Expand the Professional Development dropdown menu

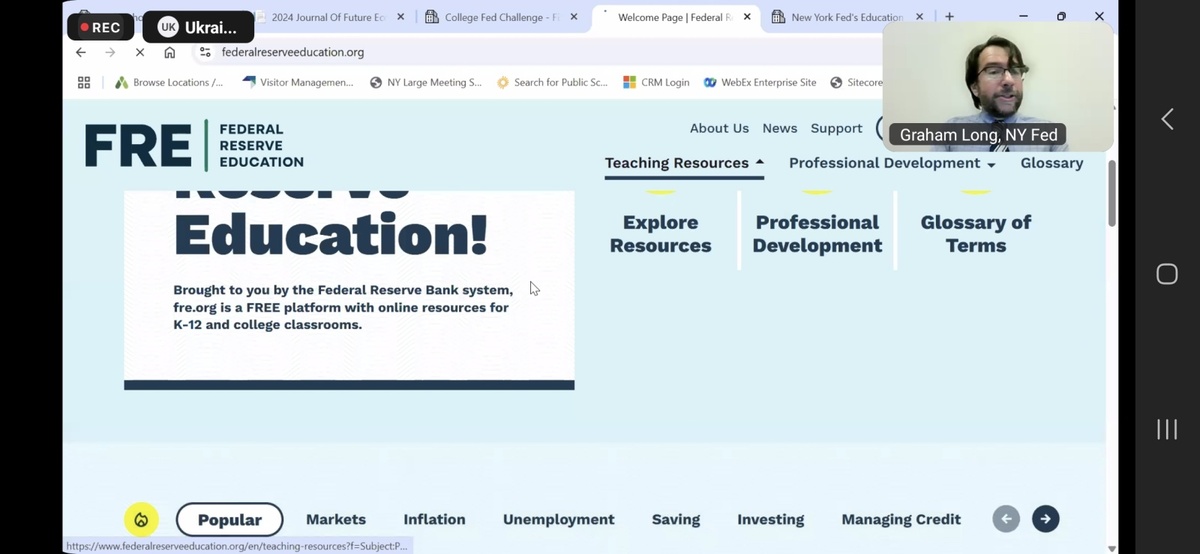[892, 163]
